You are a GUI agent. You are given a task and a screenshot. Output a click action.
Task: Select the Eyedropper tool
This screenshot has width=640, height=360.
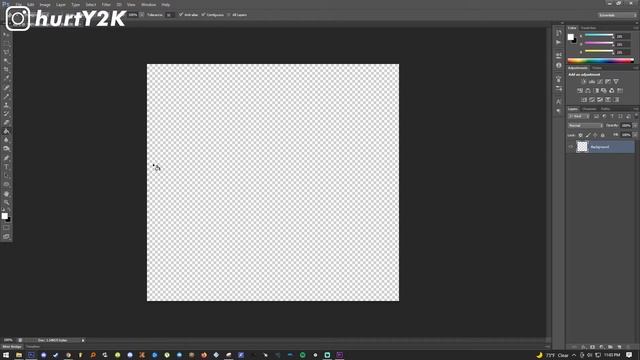6,78
